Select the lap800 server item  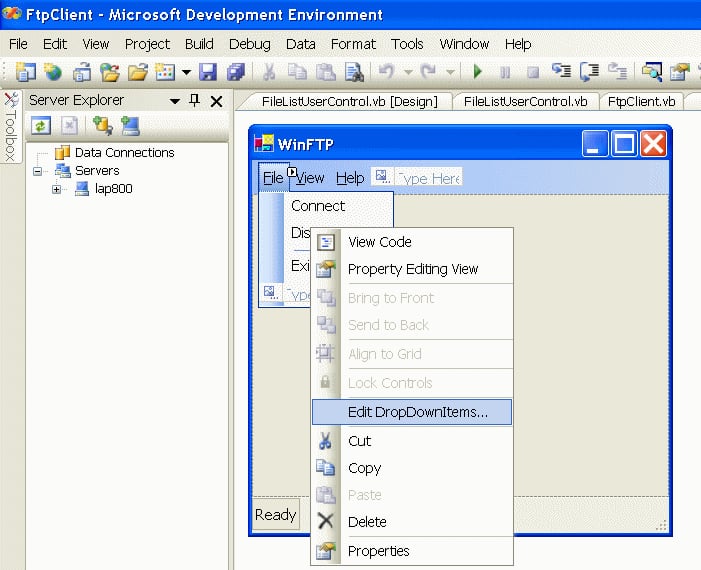(x=114, y=189)
